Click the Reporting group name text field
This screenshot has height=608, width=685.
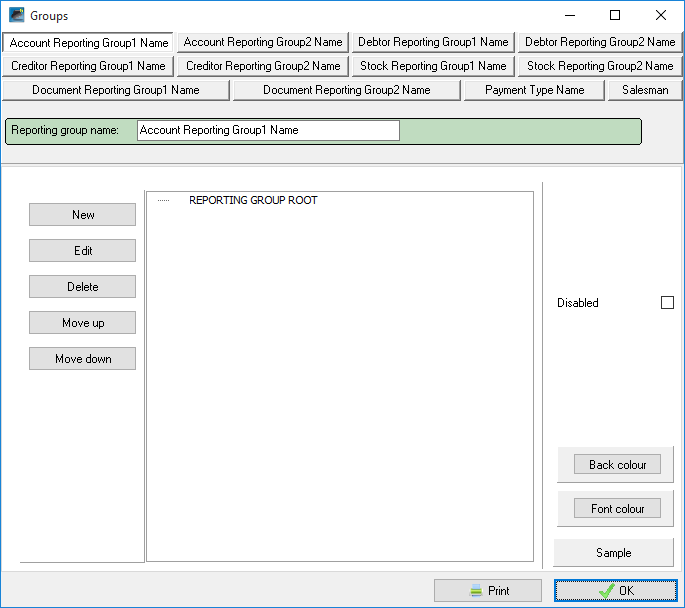click(268, 130)
